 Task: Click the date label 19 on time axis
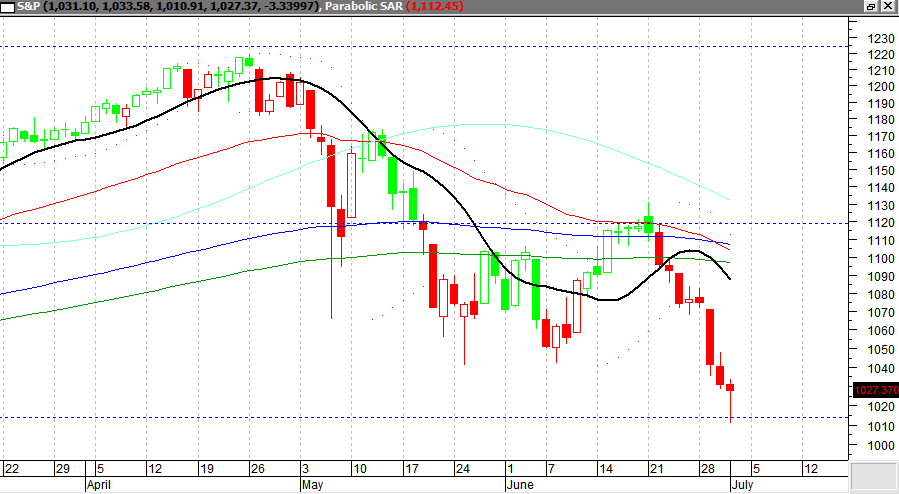206,469
